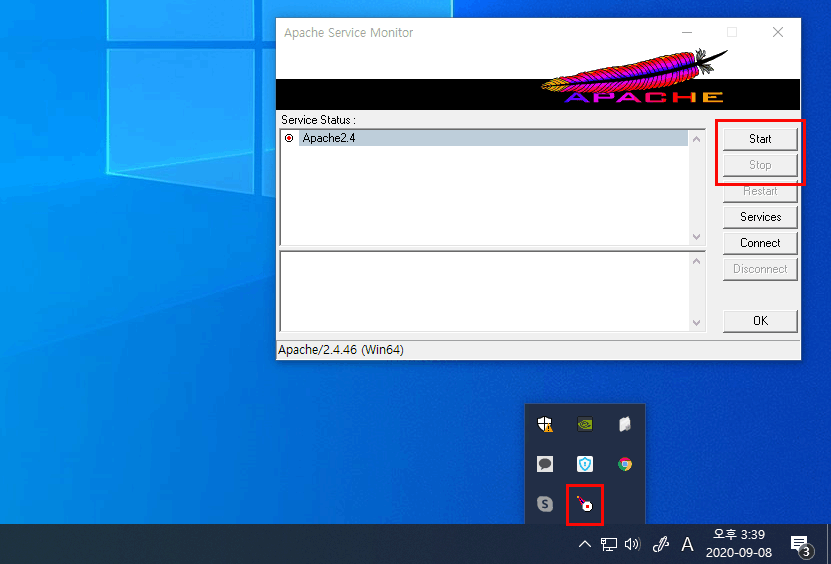This screenshot has height=564, width=831.
Task: Click the greyed-out Disconnect button
Action: 760,269
